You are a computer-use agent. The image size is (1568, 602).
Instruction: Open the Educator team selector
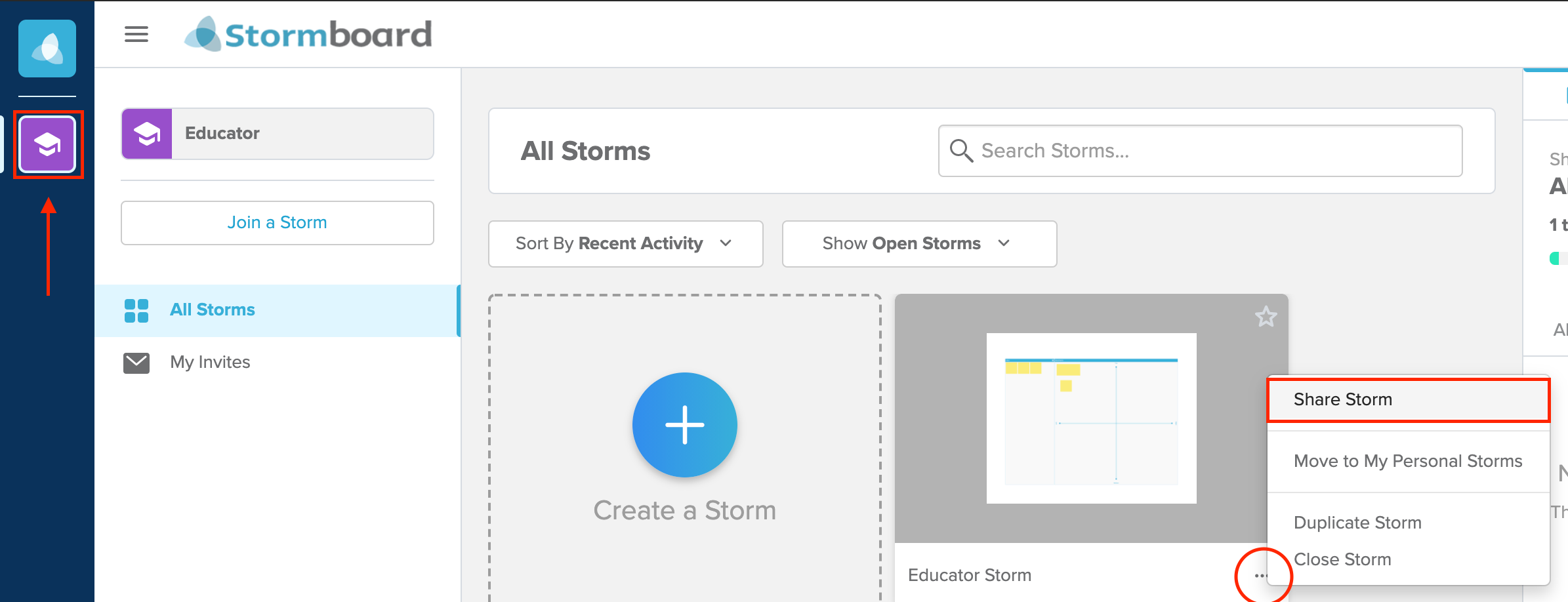(x=278, y=134)
